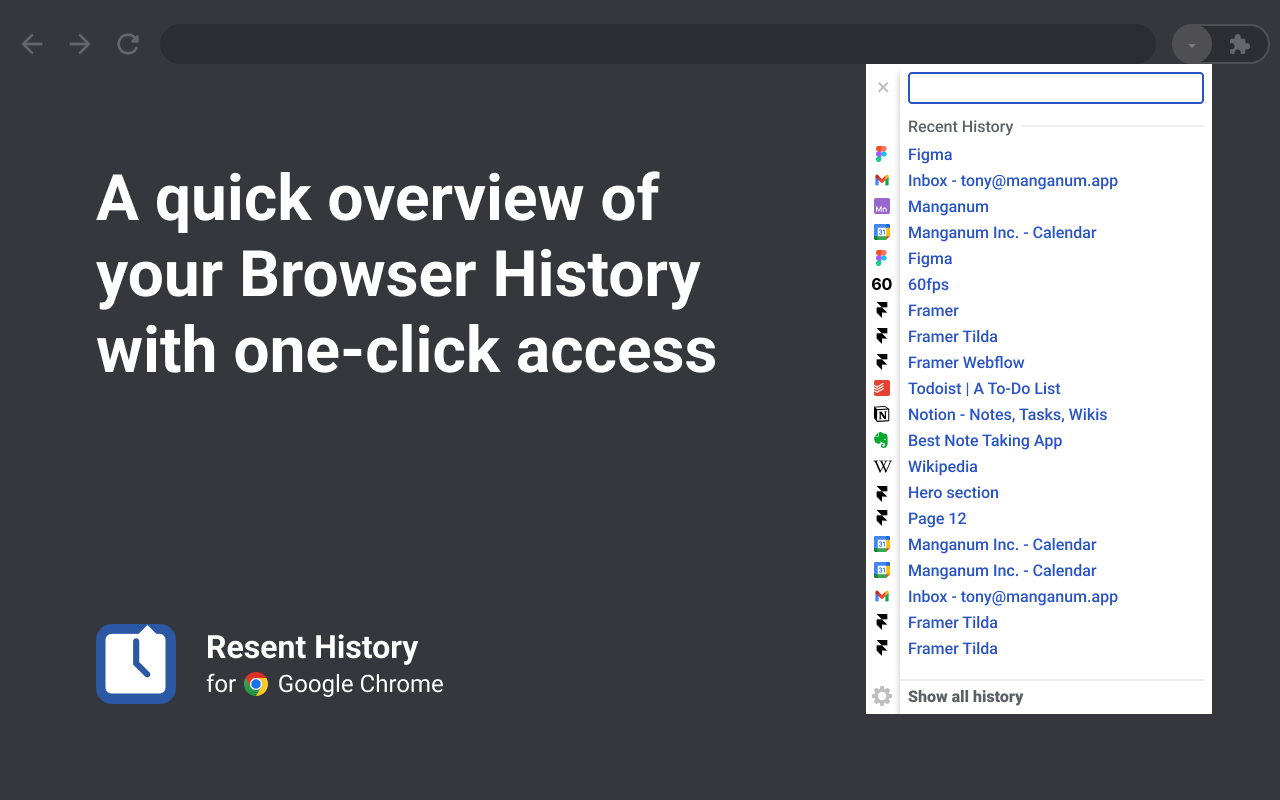This screenshot has height=800, width=1280.
Task: Open the Manganum history entry
Action: (x=948, y=206)
